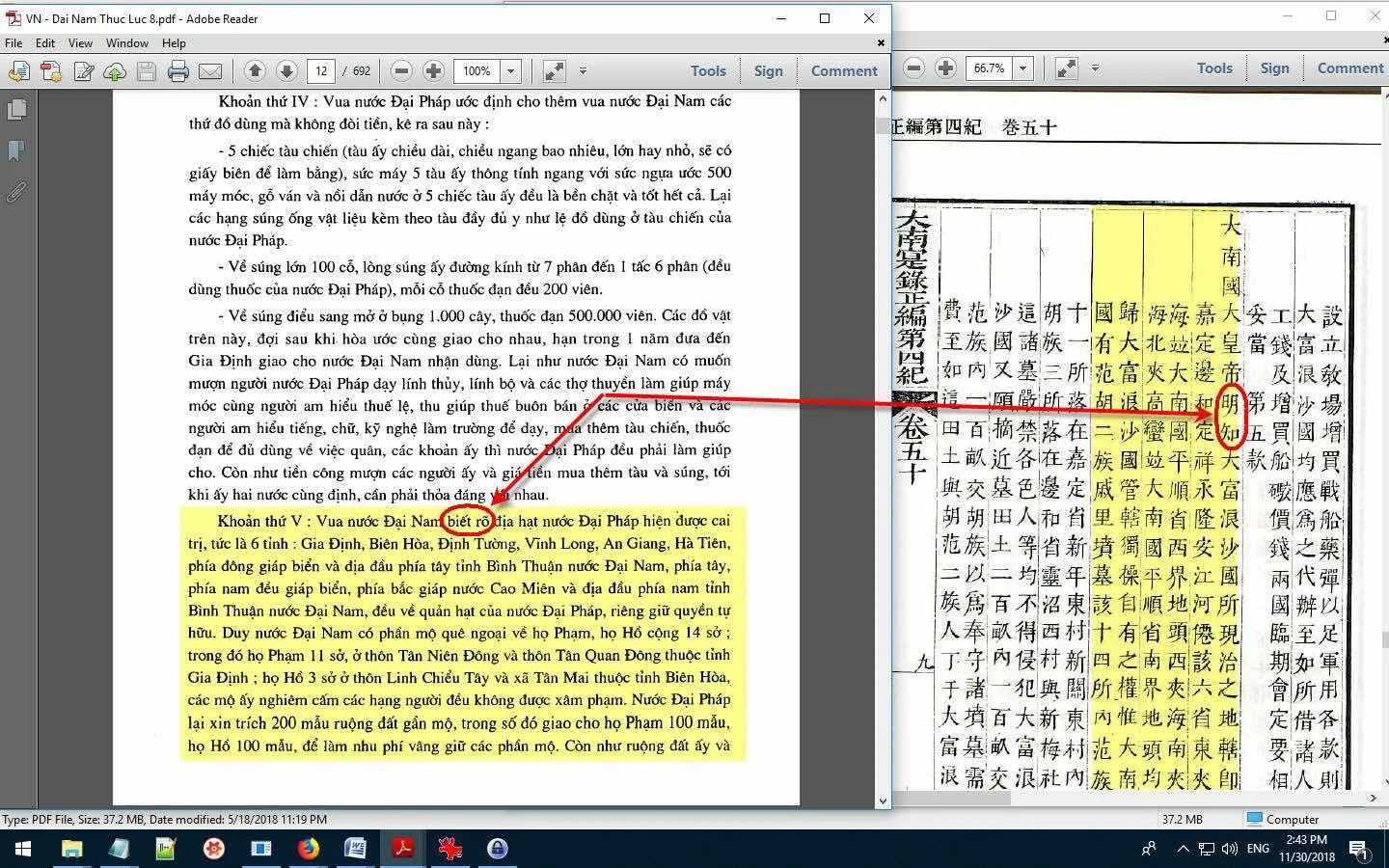
Task: Click the 100% zoom value field
Action: pos(477,71)
